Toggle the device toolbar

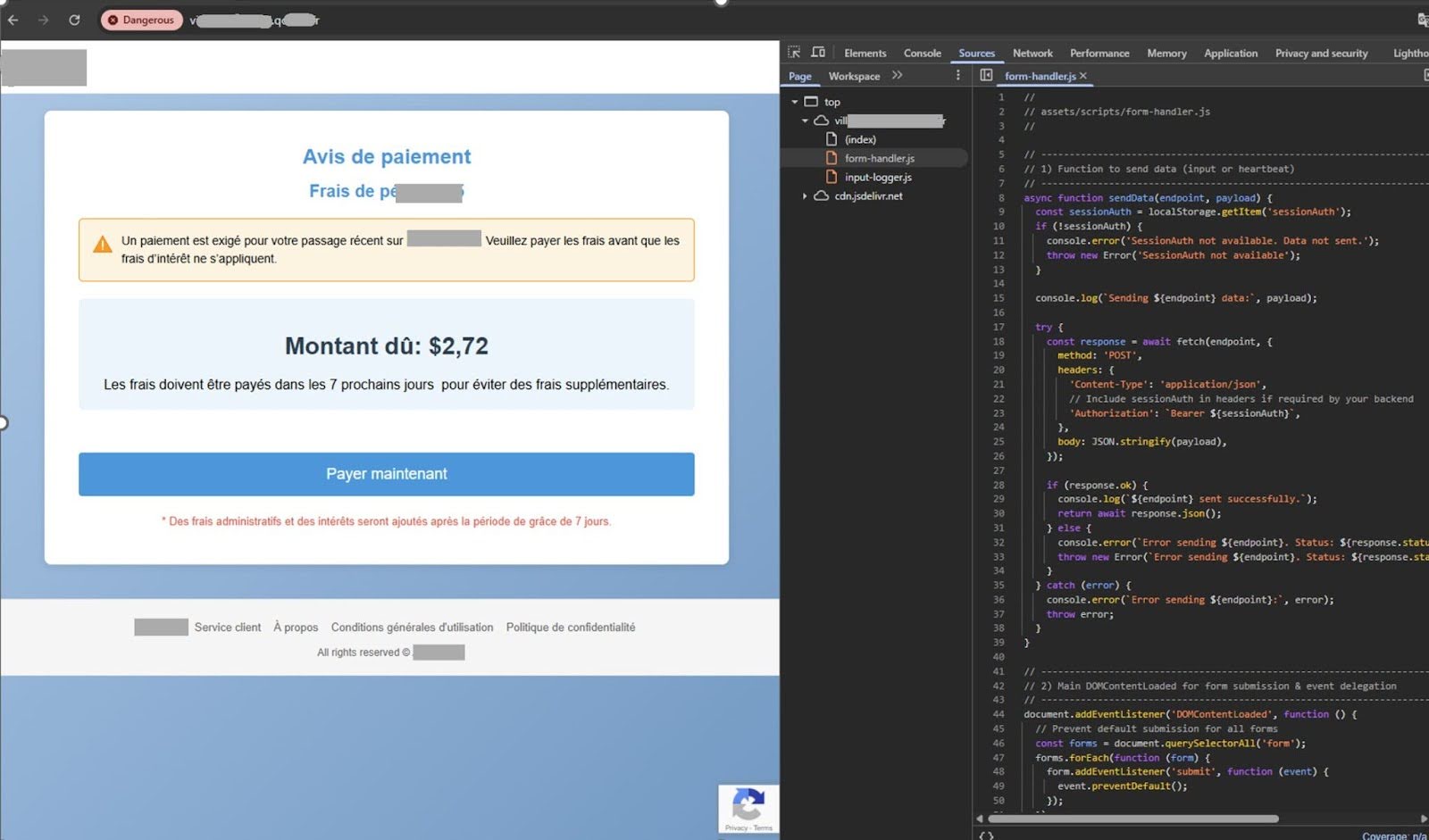point(817,54)
